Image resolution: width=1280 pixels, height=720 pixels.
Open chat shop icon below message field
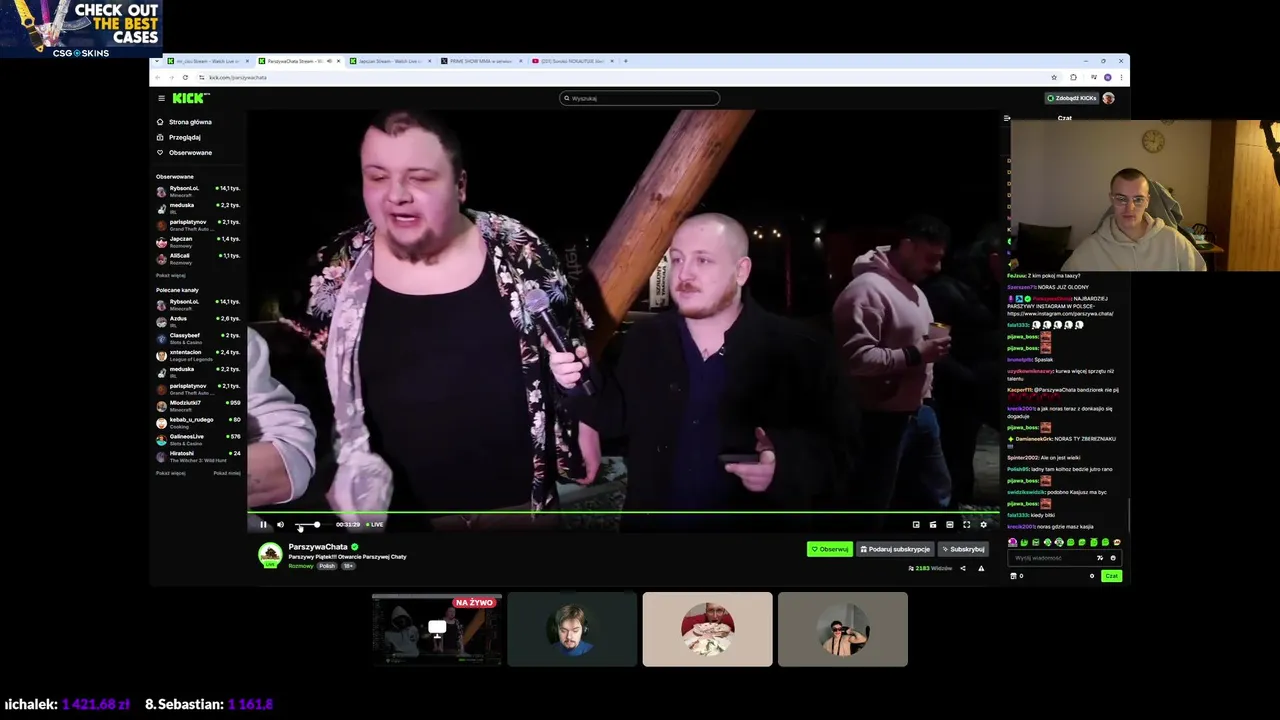pyautogui.click(x=1014, y=576)
